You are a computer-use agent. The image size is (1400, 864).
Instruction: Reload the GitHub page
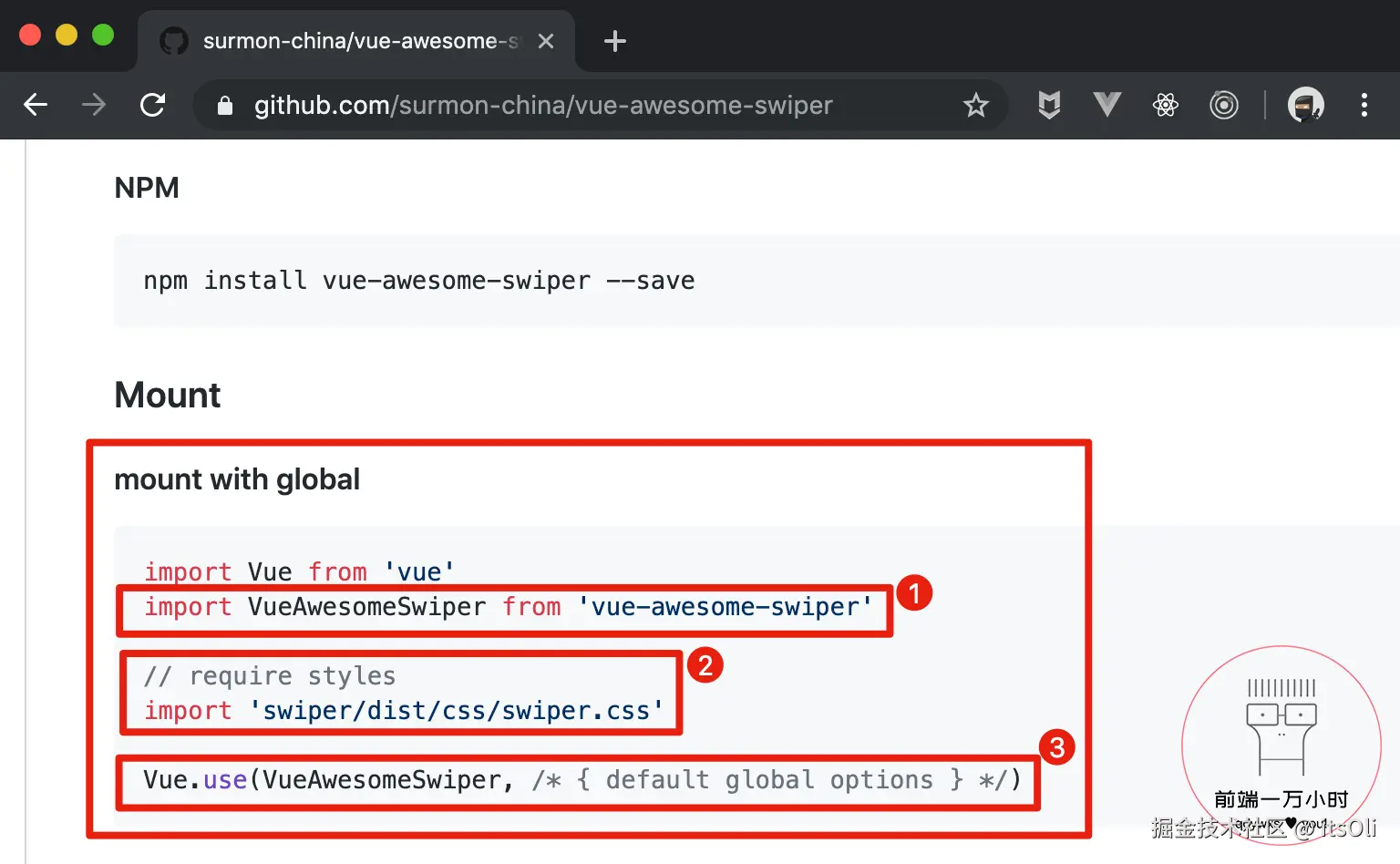152,105
